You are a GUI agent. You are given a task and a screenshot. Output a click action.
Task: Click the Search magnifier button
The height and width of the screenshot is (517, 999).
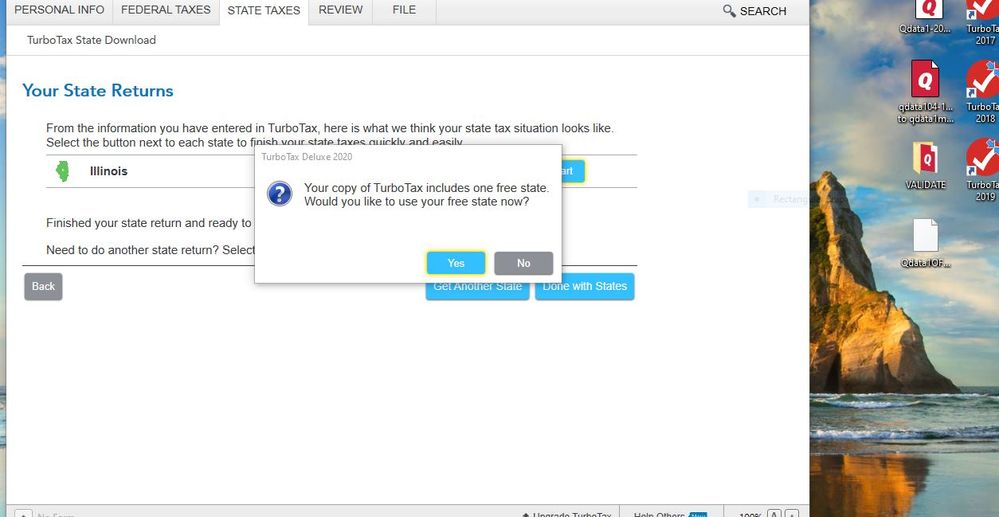pyautogui.click(x=754, y=11)
